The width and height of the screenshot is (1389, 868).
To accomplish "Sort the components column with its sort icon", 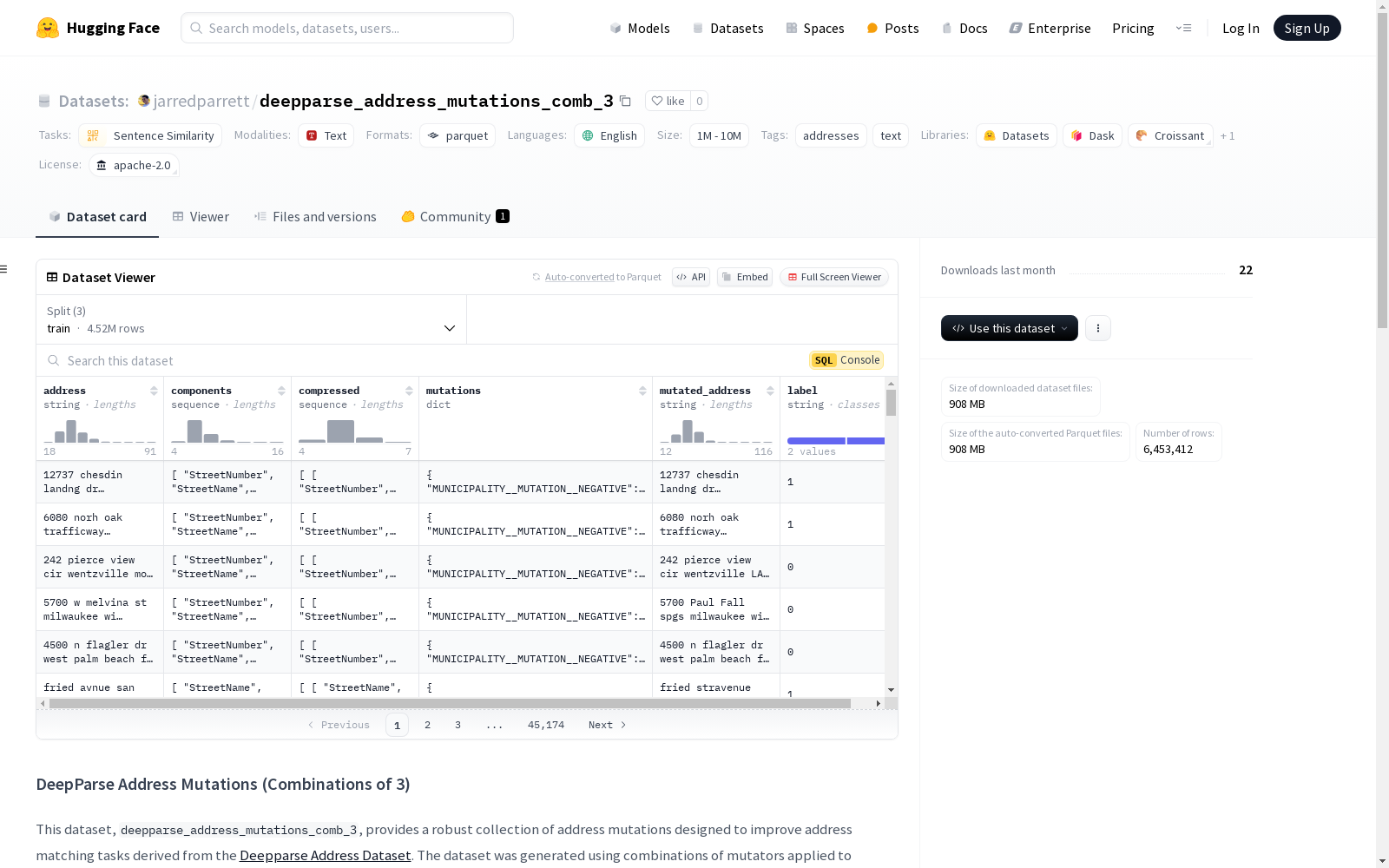I will tap(281, 391).
